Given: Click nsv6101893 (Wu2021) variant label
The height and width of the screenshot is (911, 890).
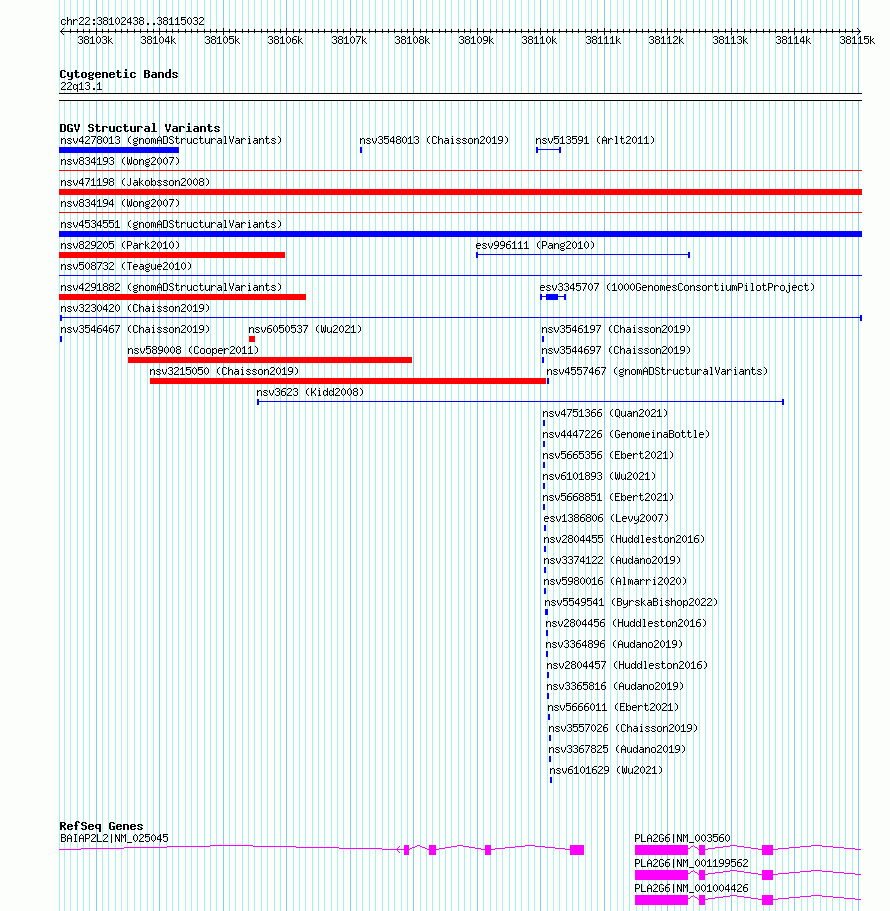Looking at the screenshot, I should (x=599, y=476).
